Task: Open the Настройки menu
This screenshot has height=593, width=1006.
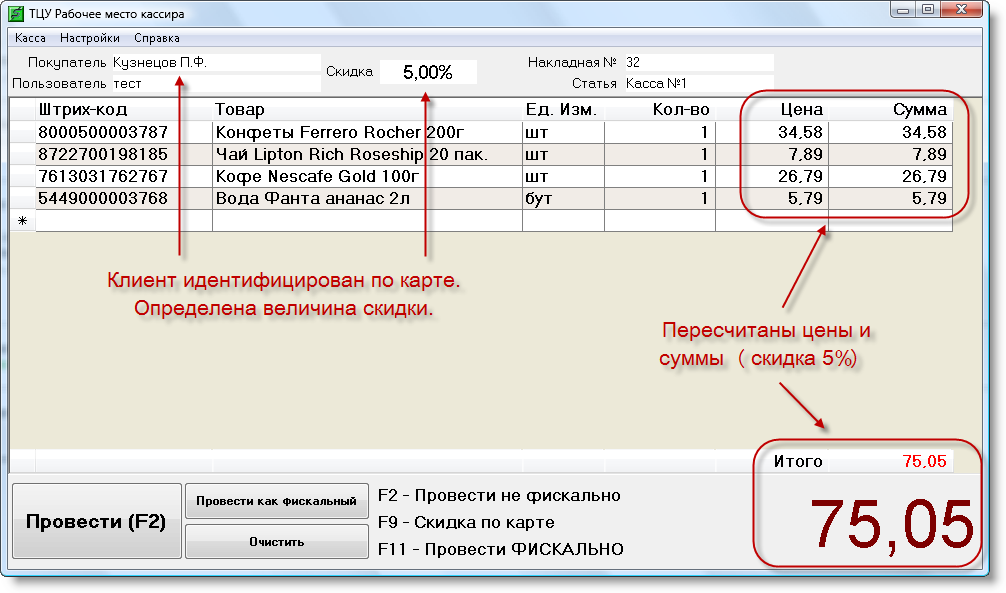Action: click(x=90, y=38)
